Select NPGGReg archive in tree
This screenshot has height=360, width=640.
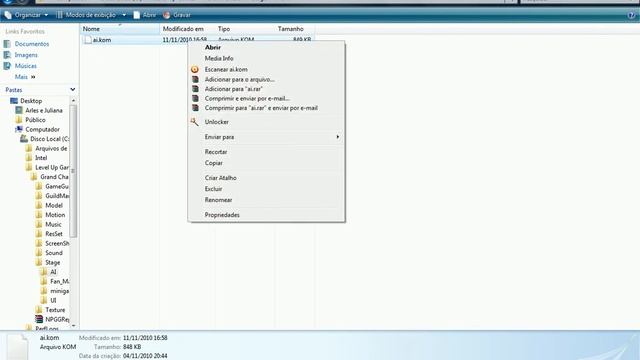click(57, 319)
